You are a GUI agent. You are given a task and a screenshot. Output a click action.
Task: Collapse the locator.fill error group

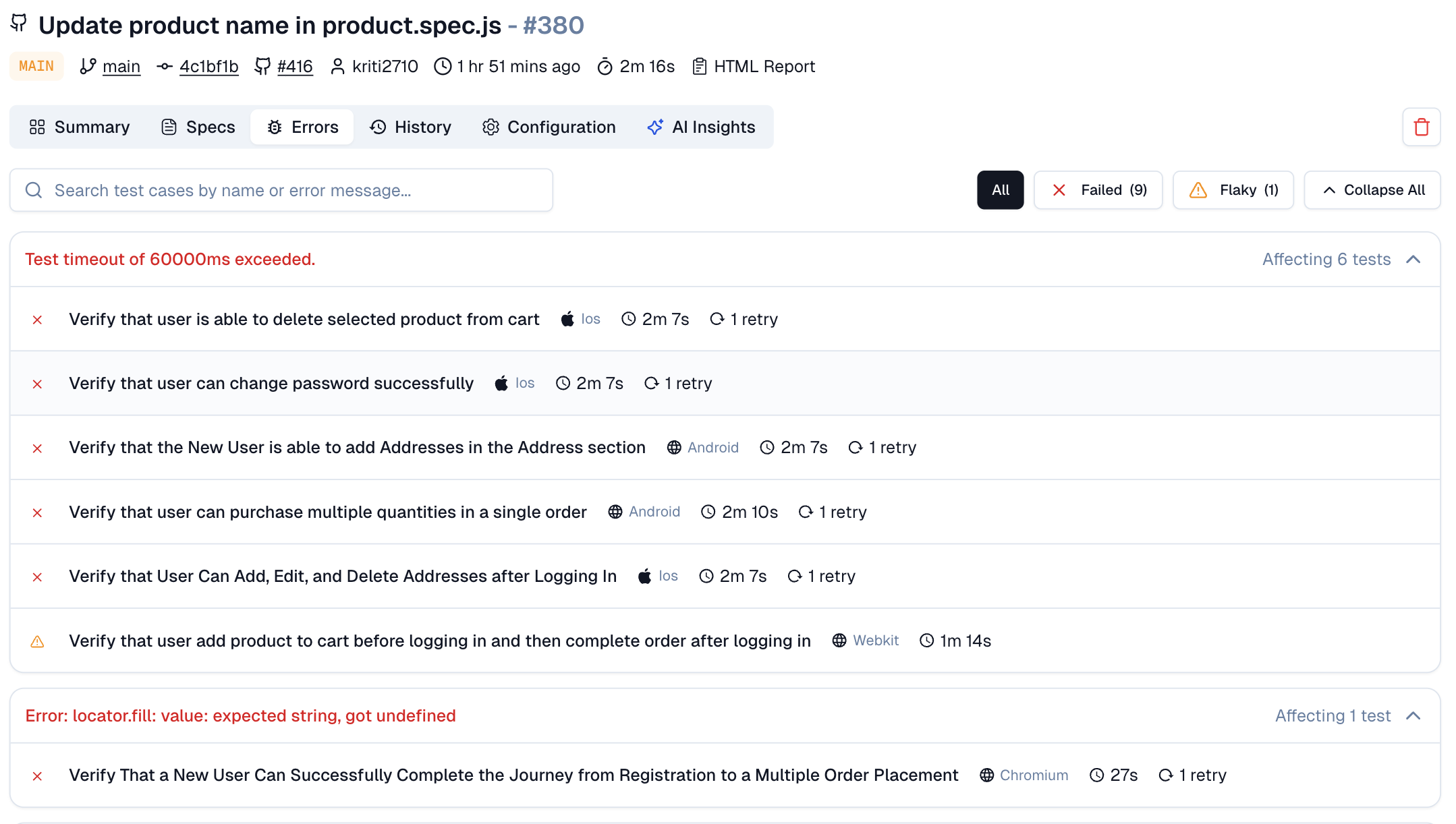pyautogui.click(x=1413, y=716)
